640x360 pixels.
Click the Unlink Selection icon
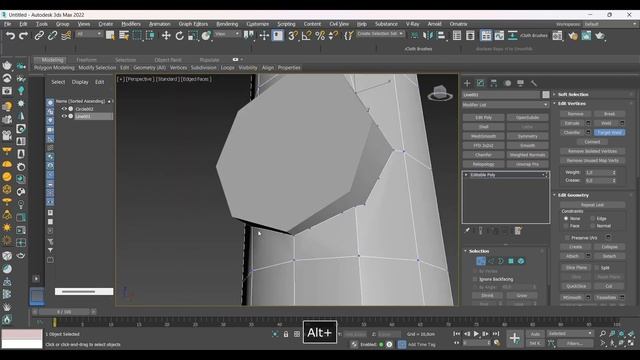52,36
